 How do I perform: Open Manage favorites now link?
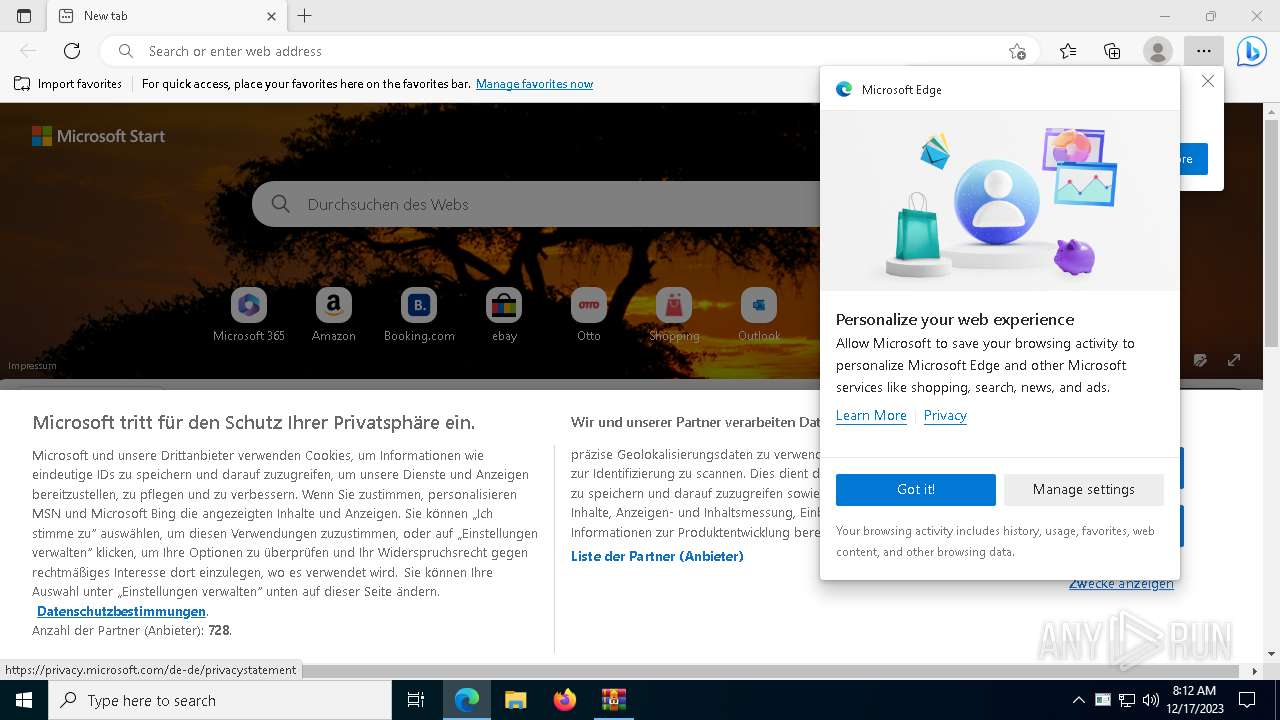[534, 84]
